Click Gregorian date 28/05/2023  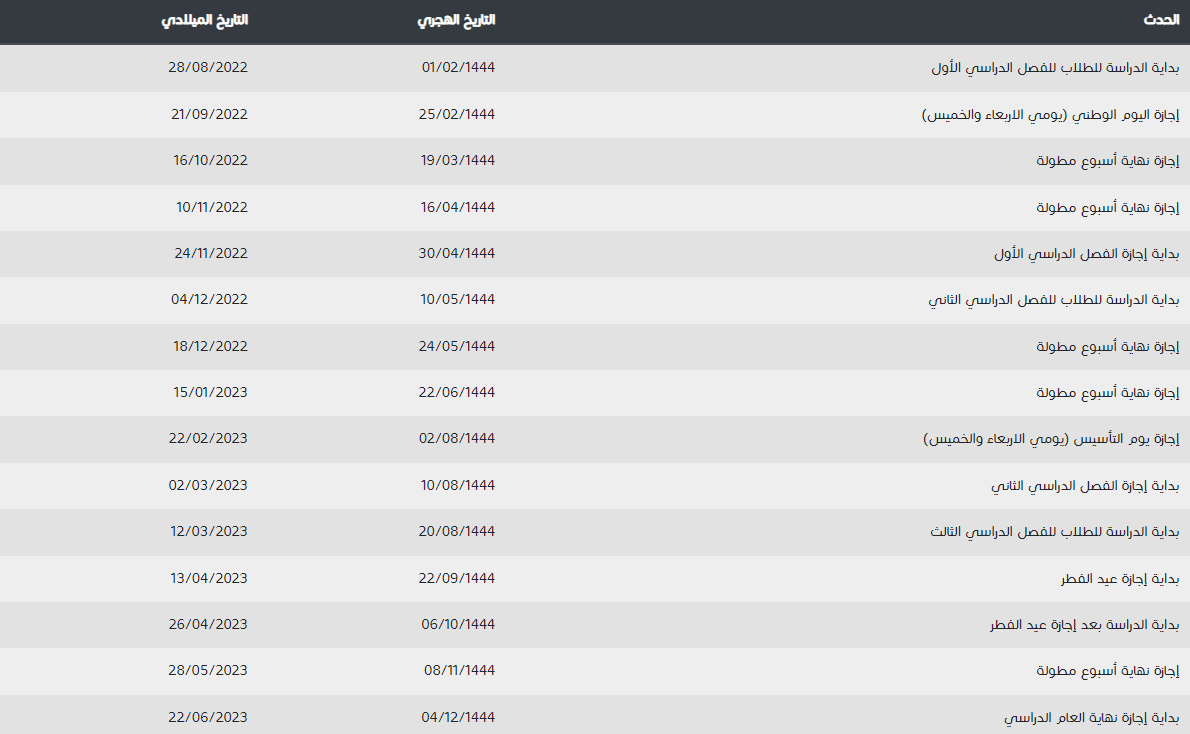click(208, 671)
